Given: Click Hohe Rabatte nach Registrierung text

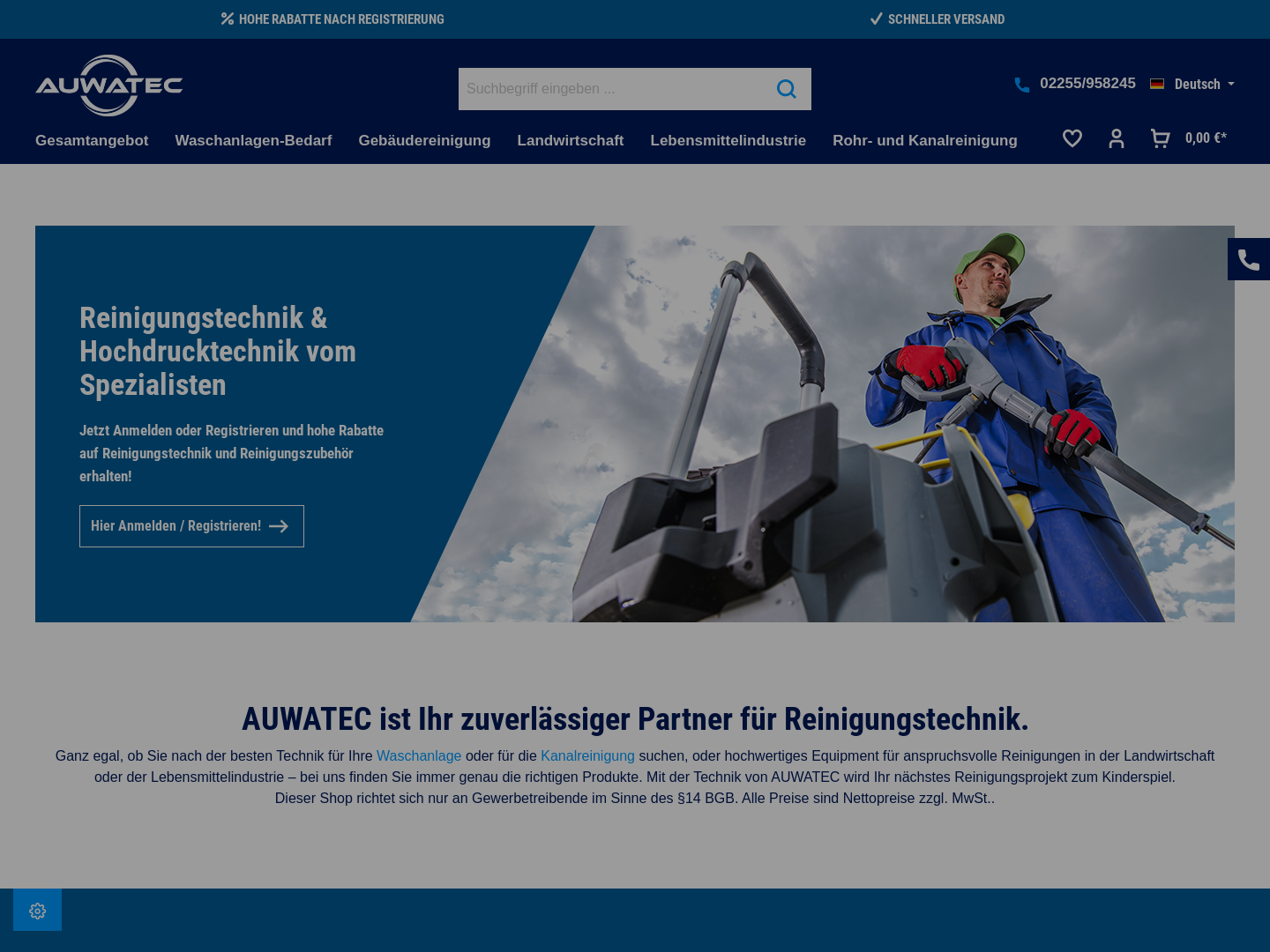Looking at the screenshot, I should [x=341, y=19].
